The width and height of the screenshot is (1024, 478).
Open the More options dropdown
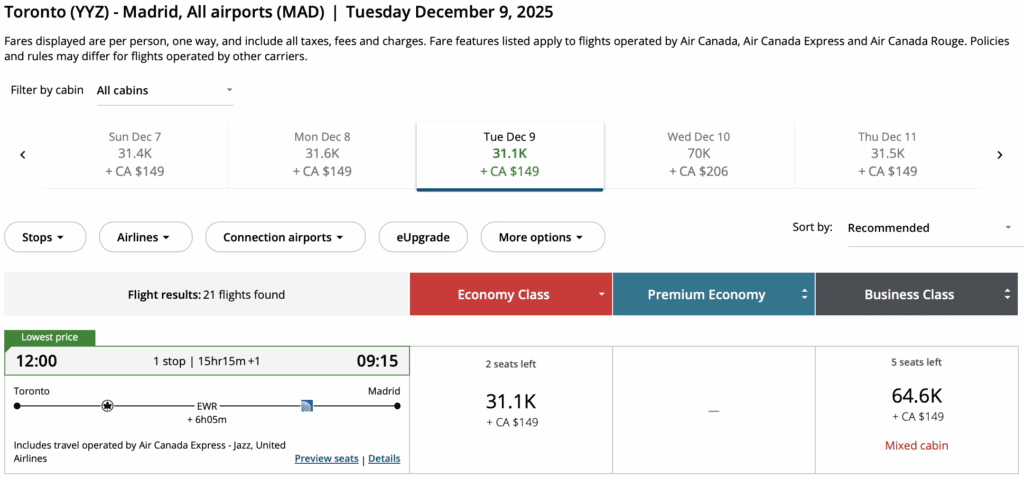pyautogui.click(x=542, y=238)
